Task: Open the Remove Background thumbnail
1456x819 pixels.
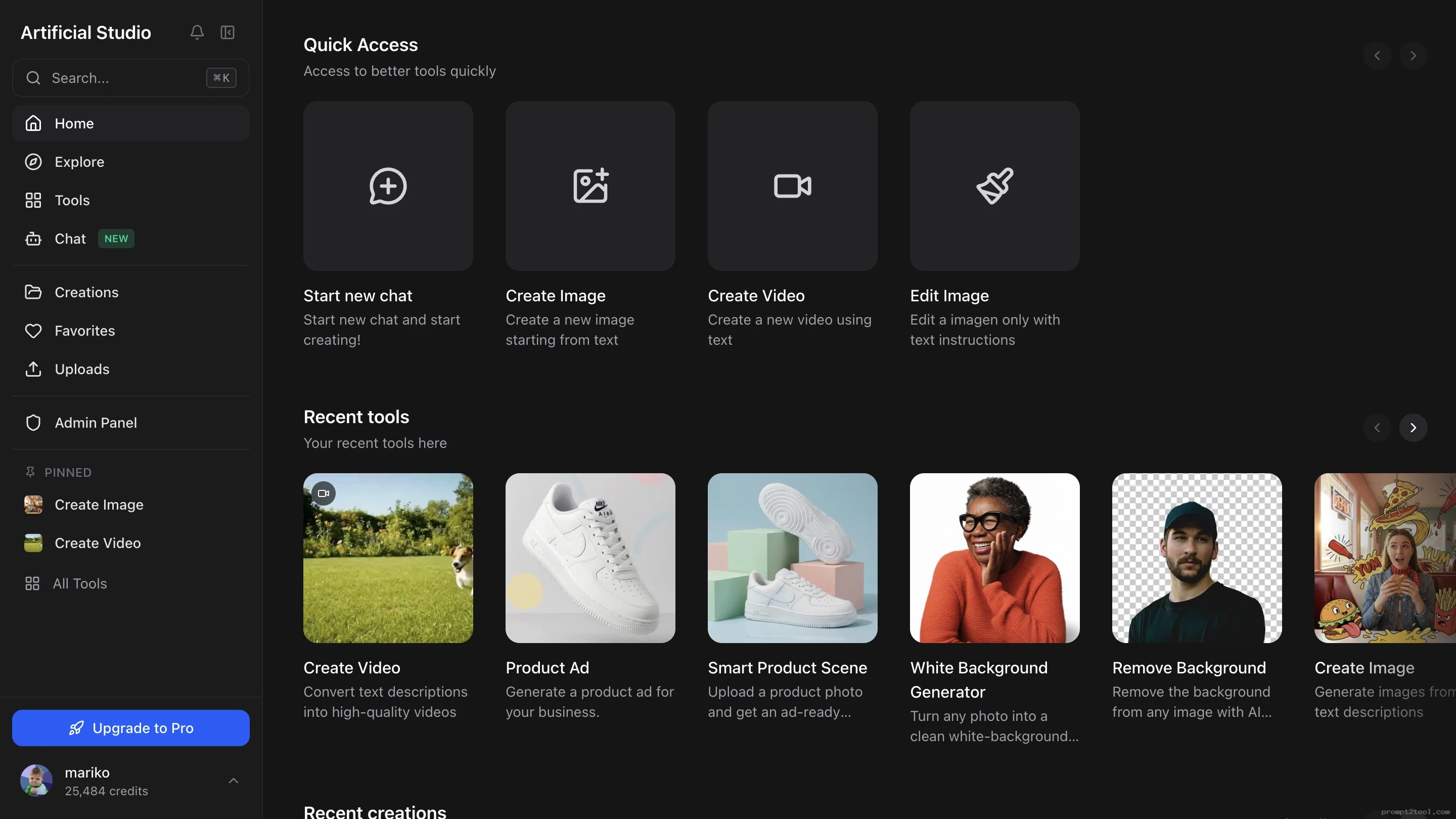Action: (1197, 558)
